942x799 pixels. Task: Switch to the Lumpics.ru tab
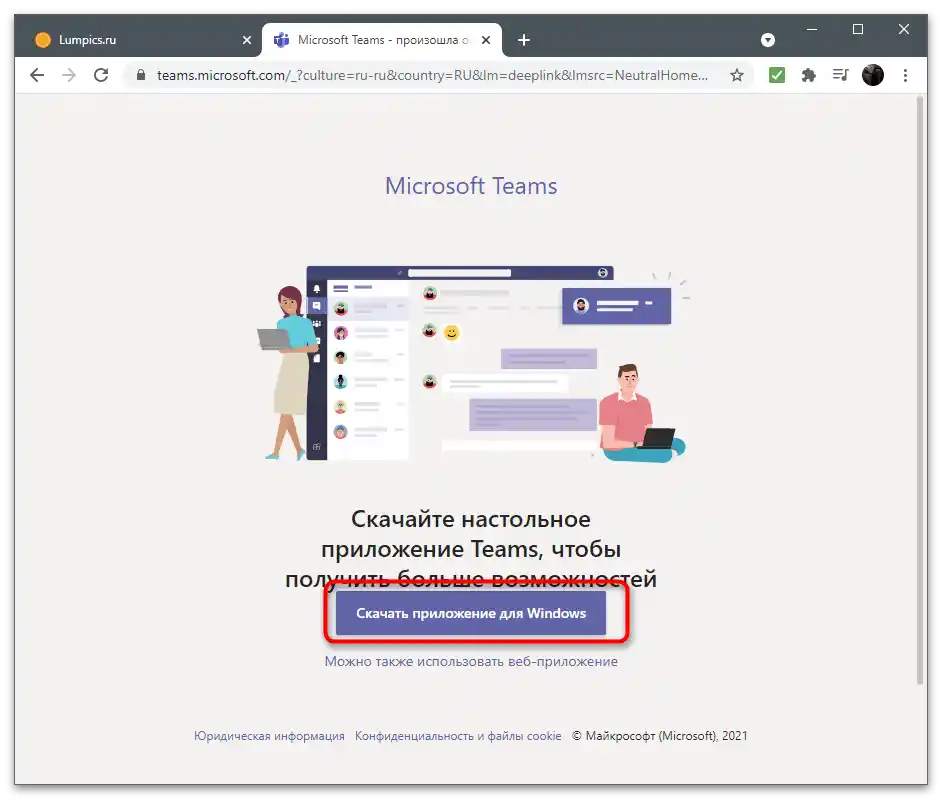[143, 40]
